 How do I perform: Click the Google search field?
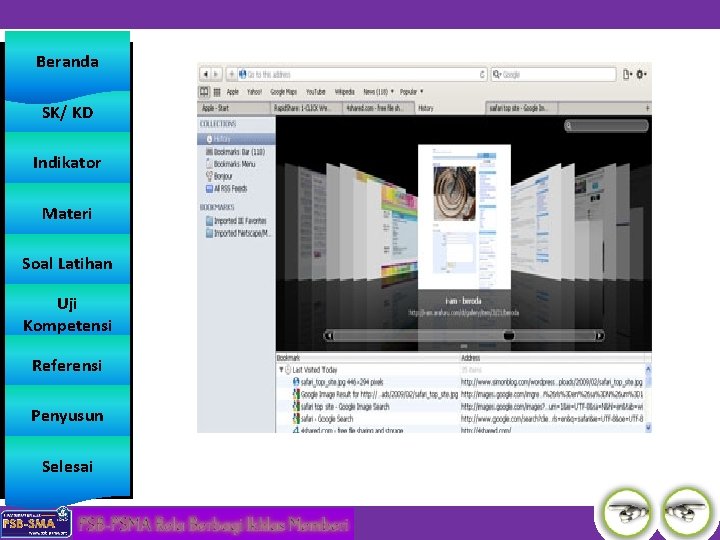pyautogui.click(x=553, y=74)
